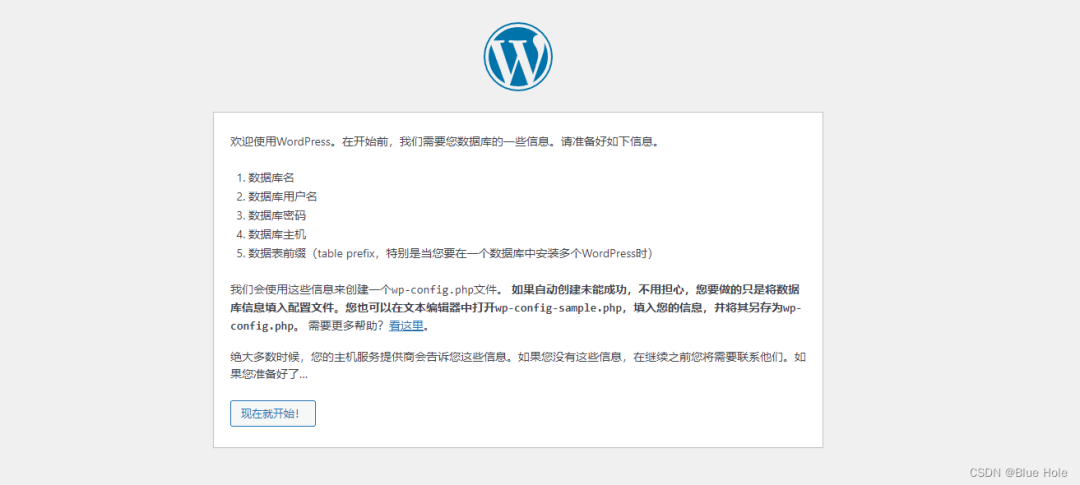
Task: Click the WordPress logo at the top
Action: point(518,57)
